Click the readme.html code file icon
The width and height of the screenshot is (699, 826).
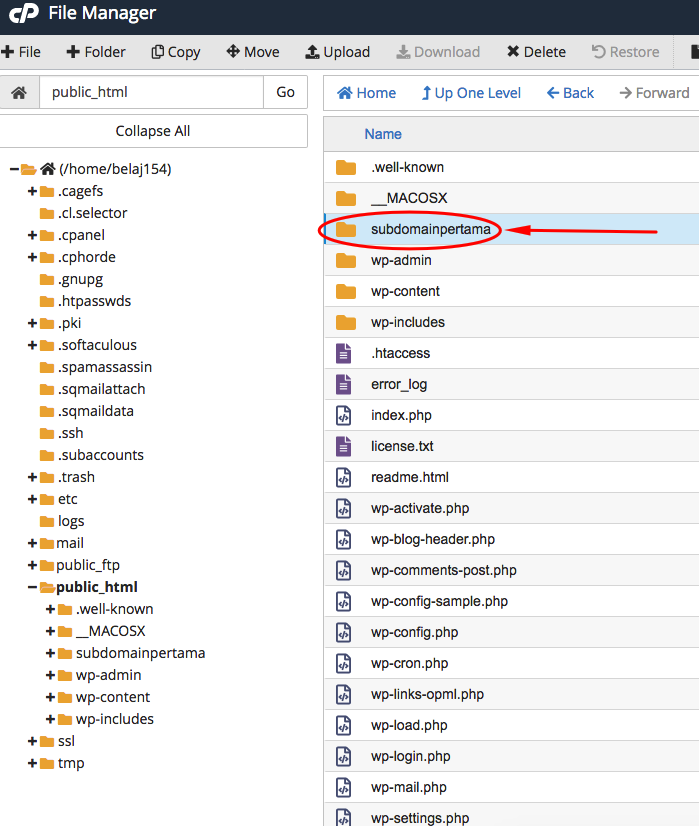[343, 477]
